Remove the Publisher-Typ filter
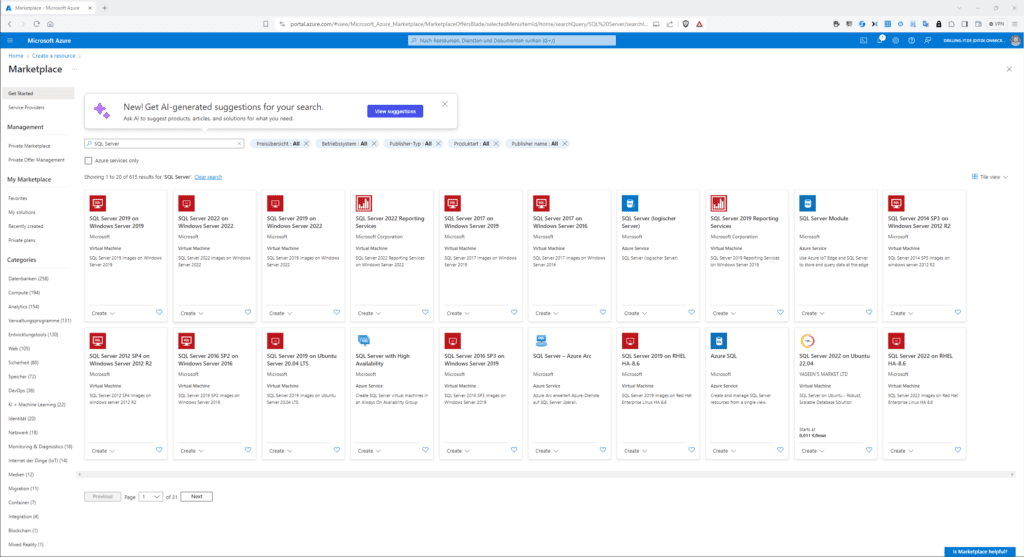Viewport: 1024px width, 557px height. click(438, 144)
